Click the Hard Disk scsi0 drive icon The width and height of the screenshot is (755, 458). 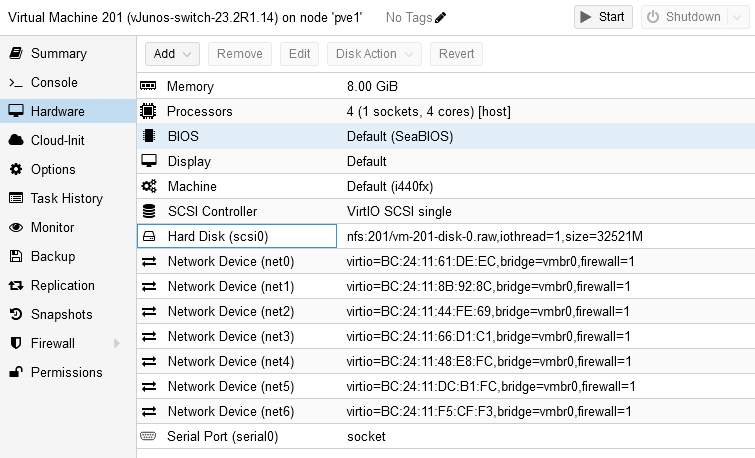[x=149, y=236]
